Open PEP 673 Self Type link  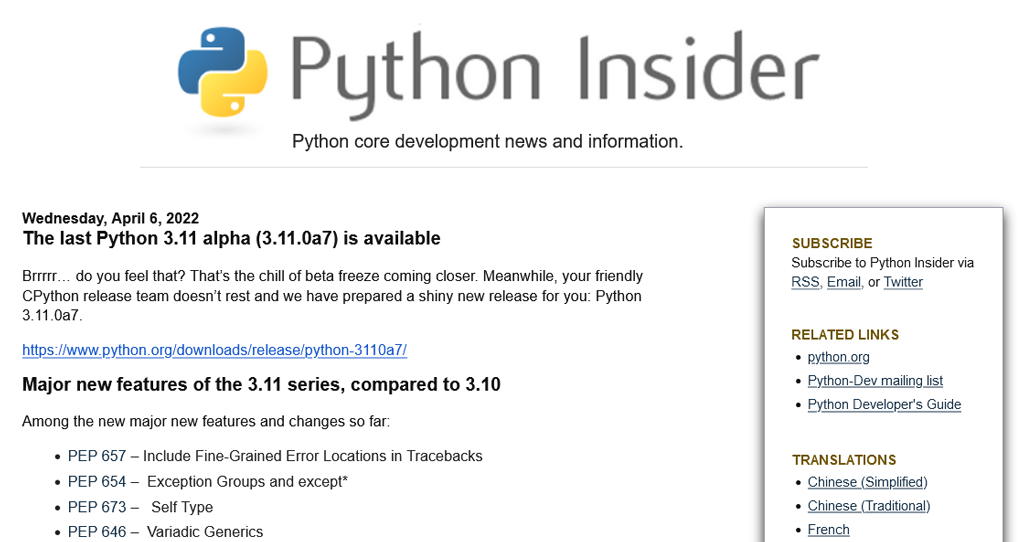[x=97, y=507]
